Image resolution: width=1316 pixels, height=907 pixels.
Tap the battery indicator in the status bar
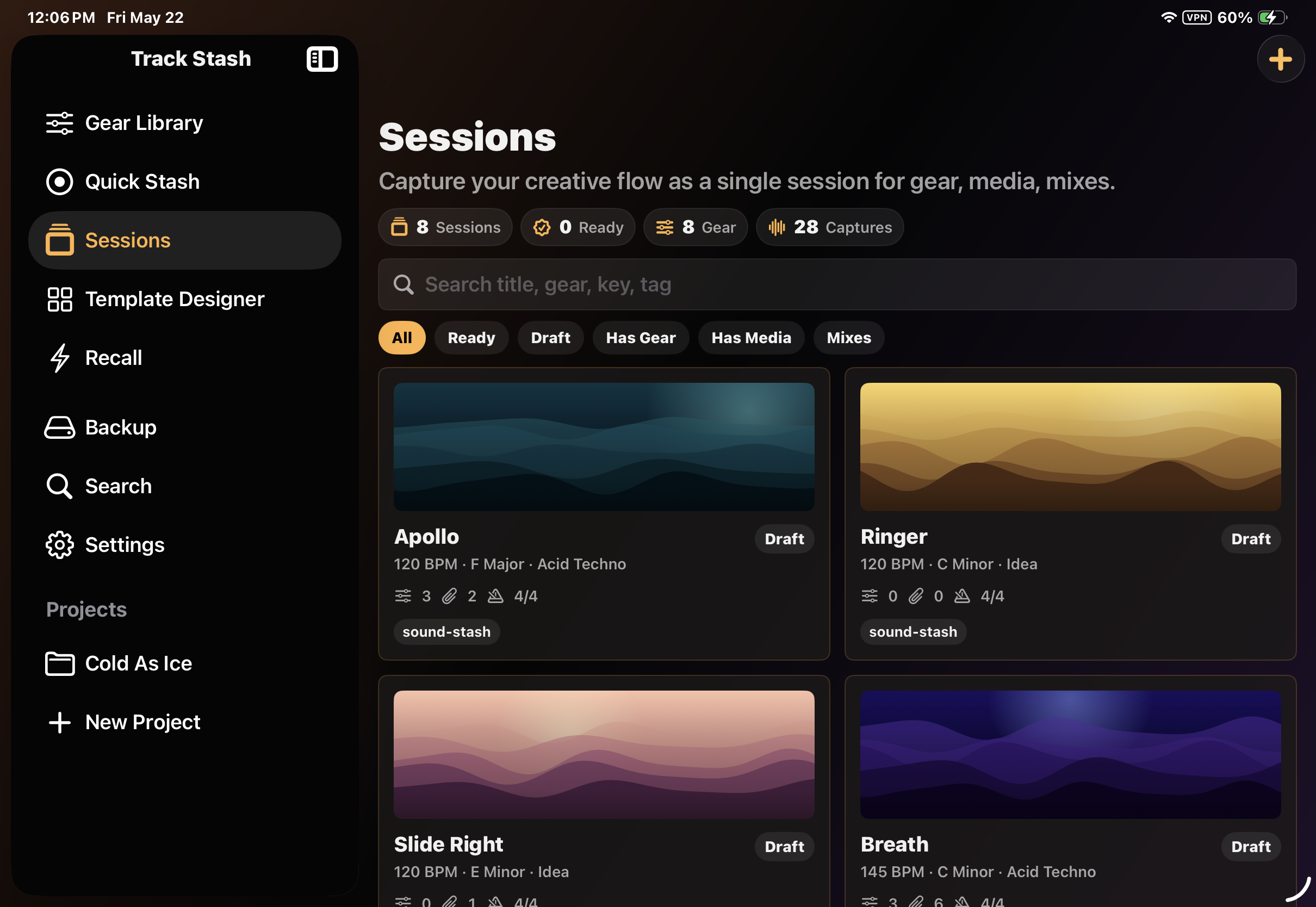(x=1272, y=17)
